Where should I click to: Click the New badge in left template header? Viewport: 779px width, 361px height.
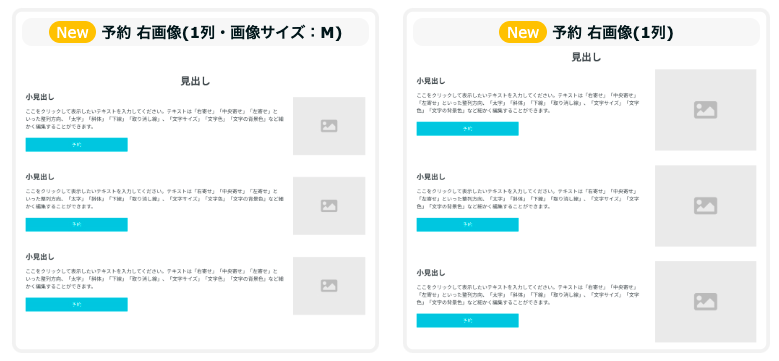point(73,32)
